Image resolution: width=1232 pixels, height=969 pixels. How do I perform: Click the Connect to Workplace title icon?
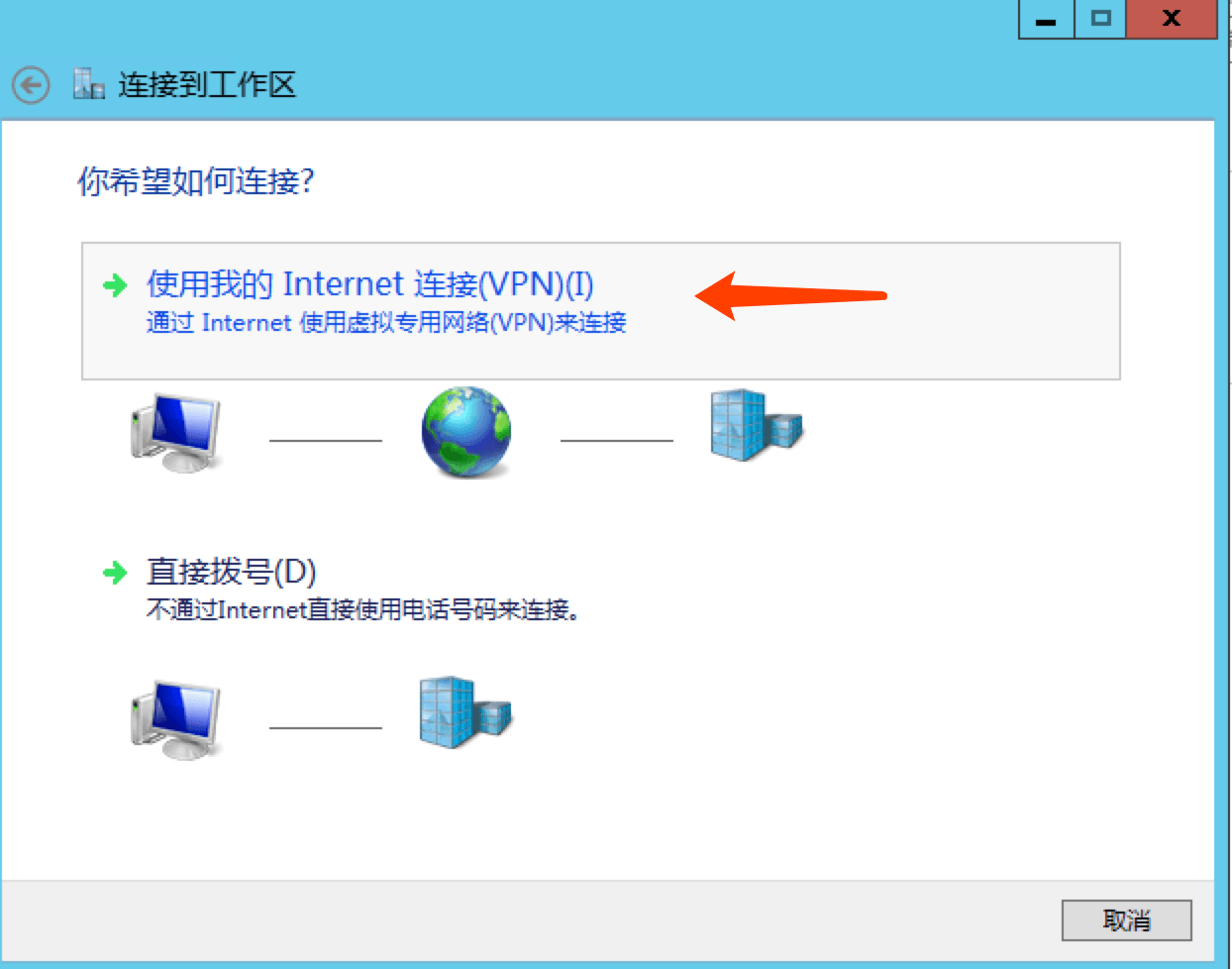click(x=88, y=84)
